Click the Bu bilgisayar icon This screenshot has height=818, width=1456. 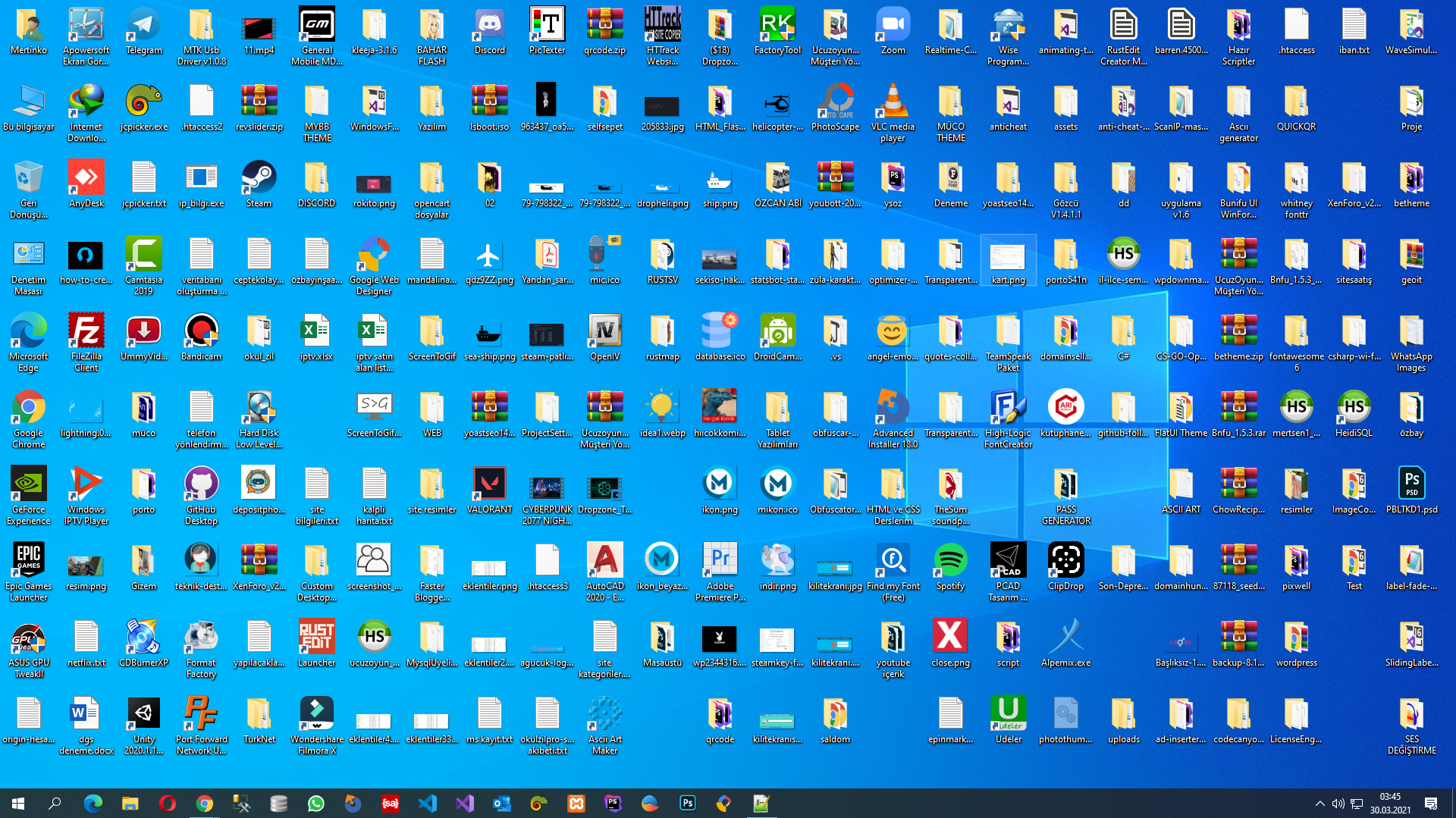[29, 108]
